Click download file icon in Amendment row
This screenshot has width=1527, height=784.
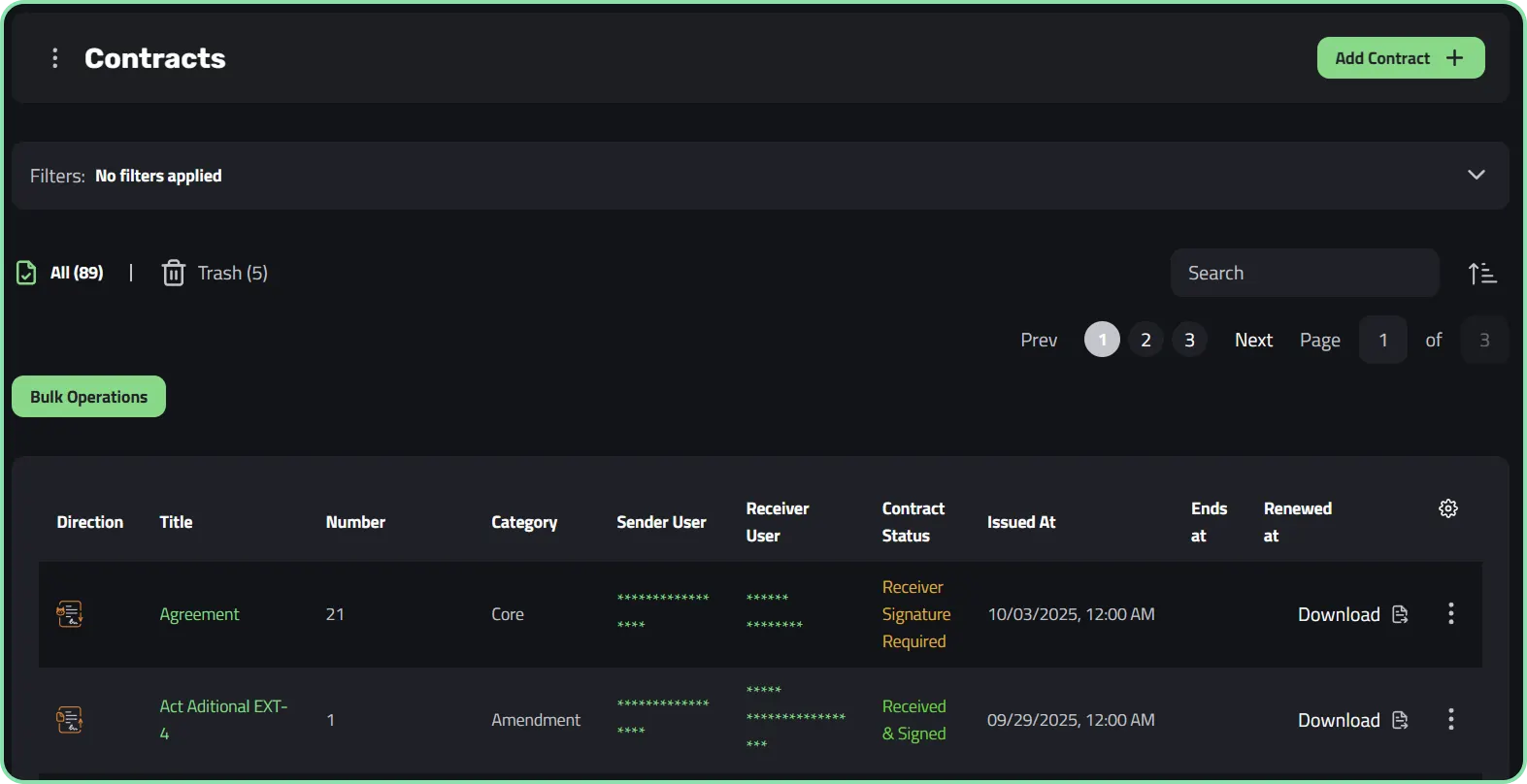[1400, 720]
